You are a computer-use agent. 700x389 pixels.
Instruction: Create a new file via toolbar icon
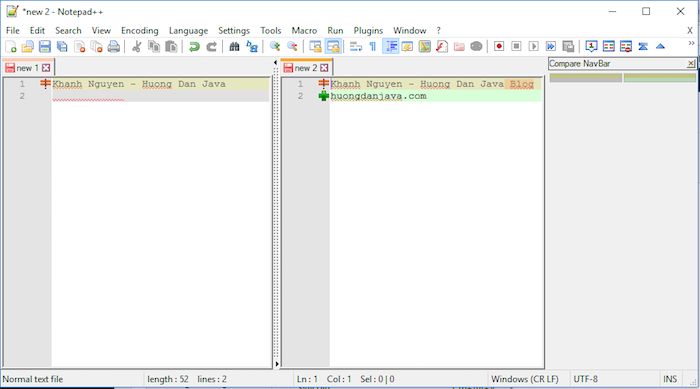pos(11,46)
